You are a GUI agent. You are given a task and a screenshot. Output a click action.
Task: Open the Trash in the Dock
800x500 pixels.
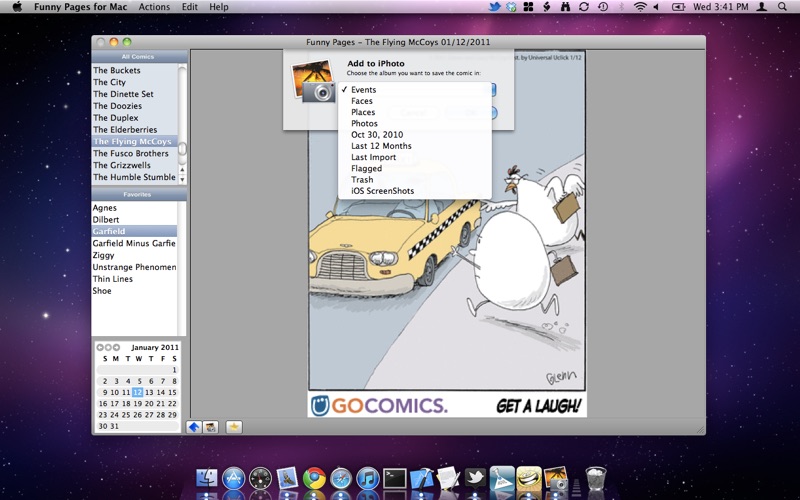(595, 478)
